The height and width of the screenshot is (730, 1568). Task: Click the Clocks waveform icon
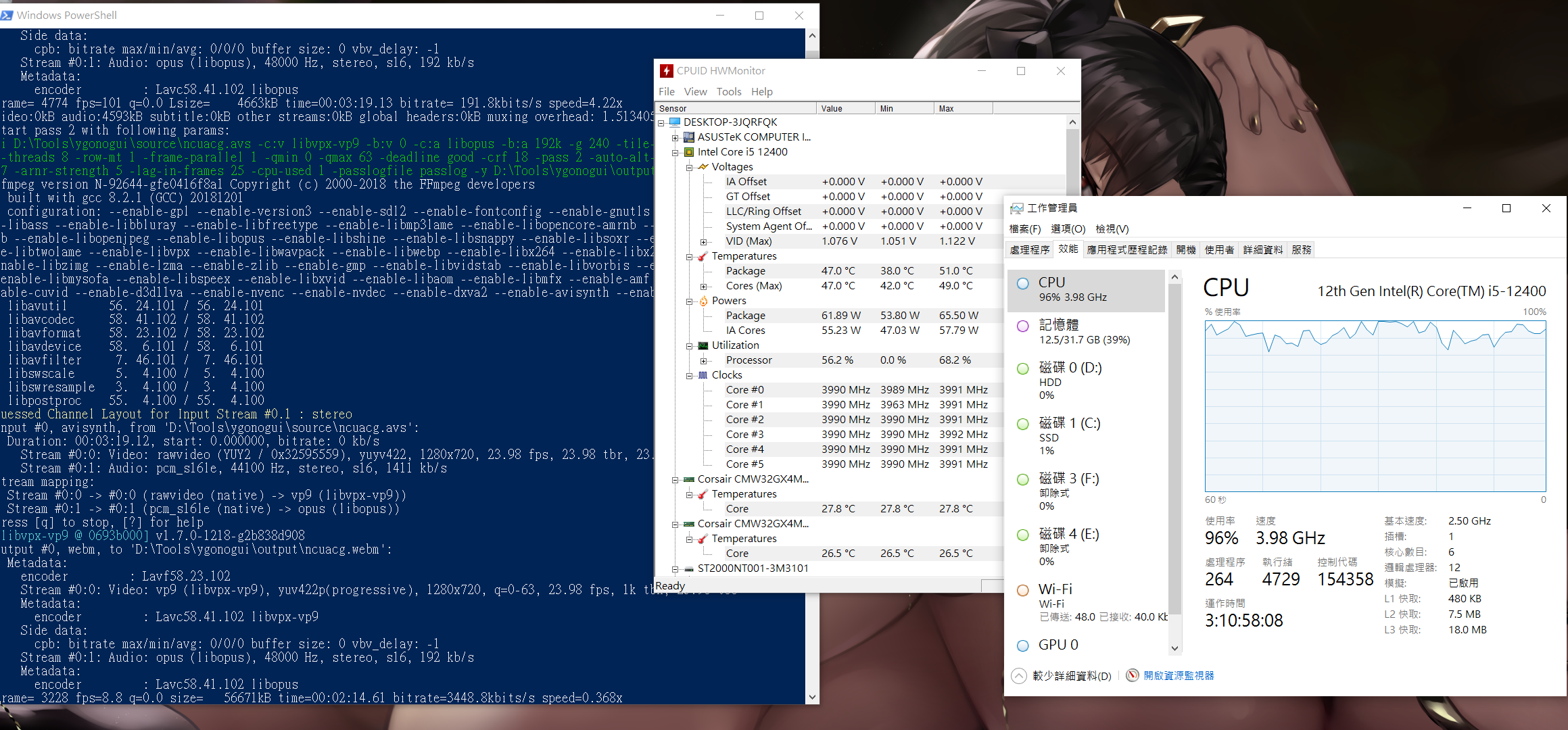click(703, 375)
